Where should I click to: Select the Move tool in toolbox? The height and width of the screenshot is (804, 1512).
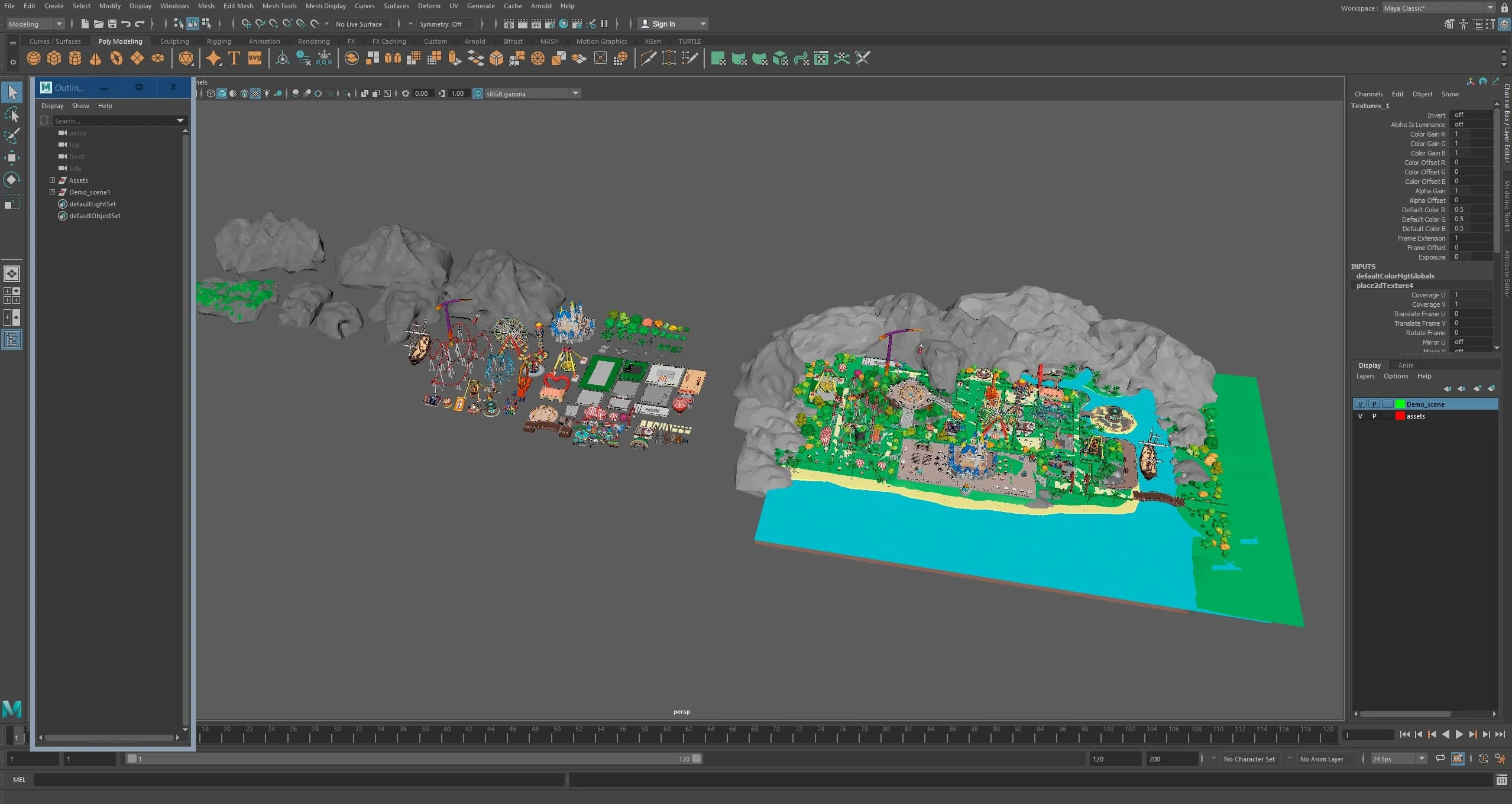tap(12, 158)
